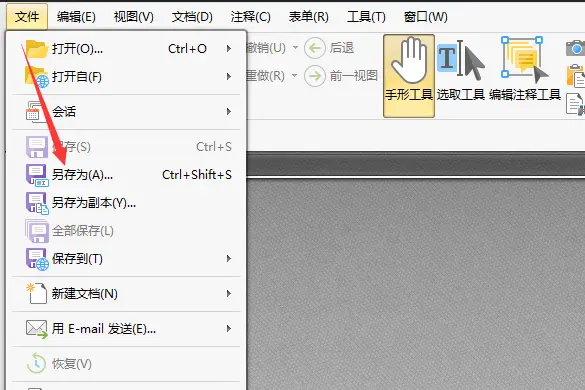
Task: Click the 全部保存(L) label
Action: (x=82, y=231)
